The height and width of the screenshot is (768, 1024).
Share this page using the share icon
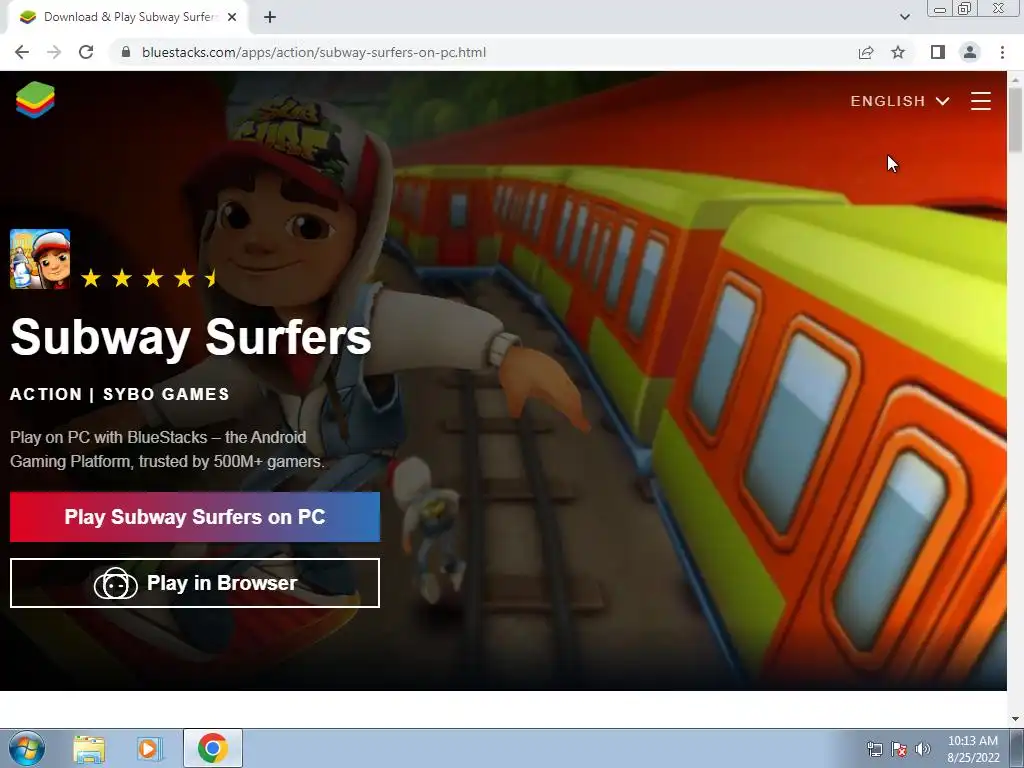point(866,52)
